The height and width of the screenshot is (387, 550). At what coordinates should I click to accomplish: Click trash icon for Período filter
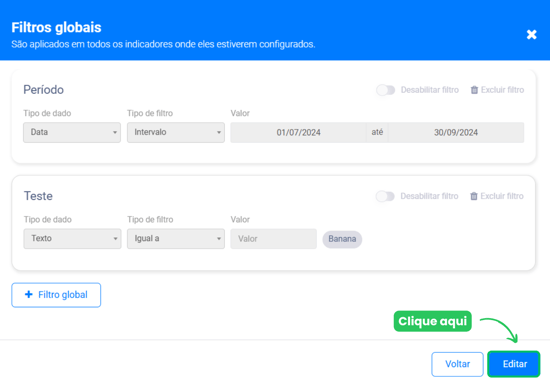point(474,90)
